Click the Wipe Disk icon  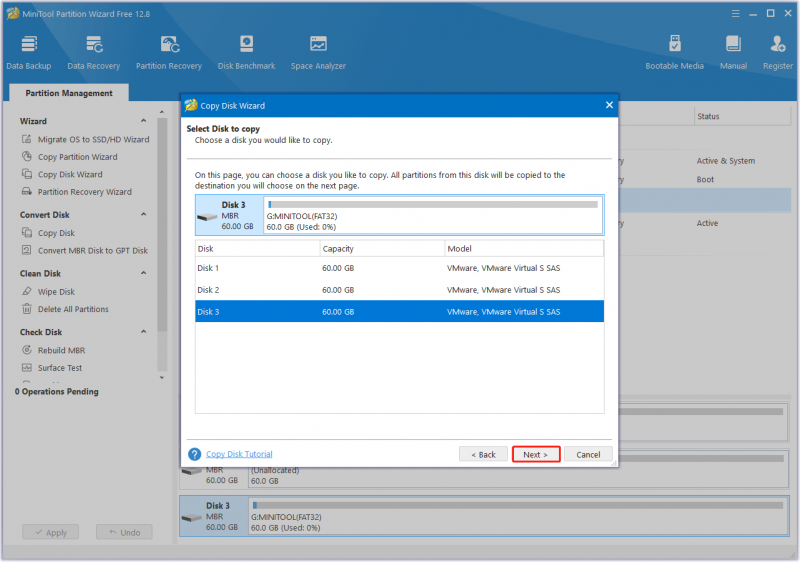tap(27, 291)
